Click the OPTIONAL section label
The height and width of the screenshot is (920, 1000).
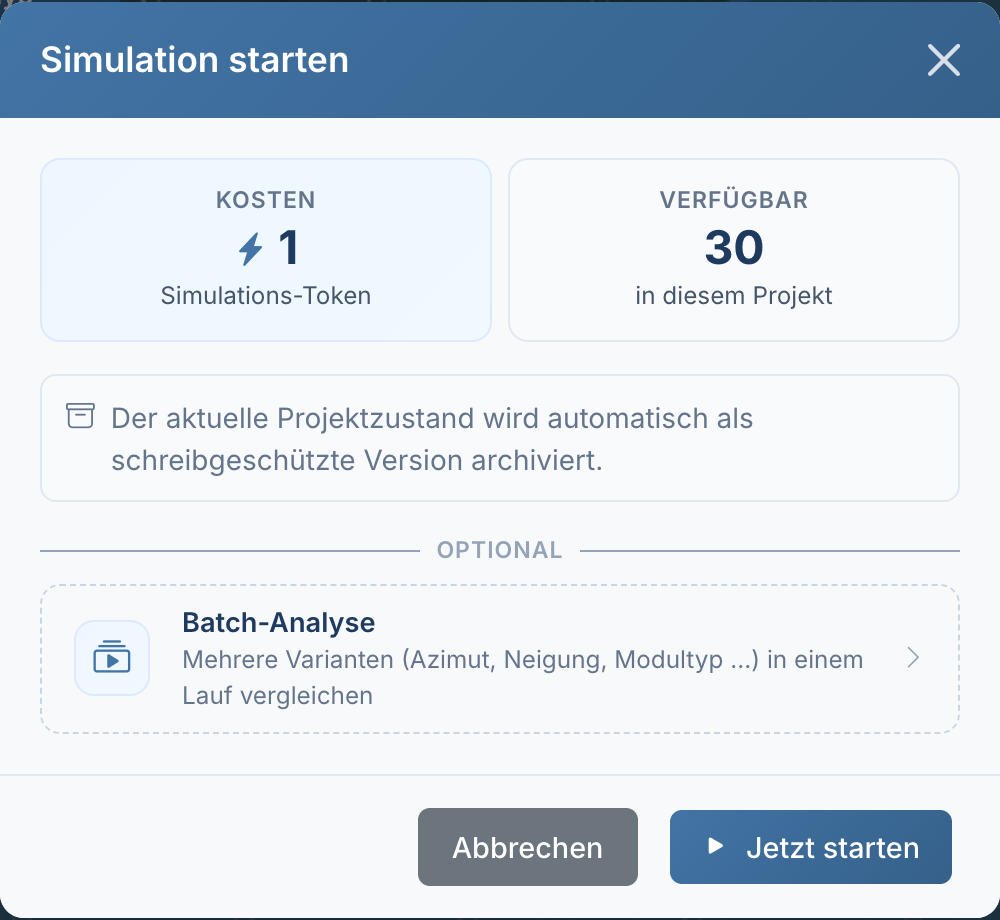499,550
